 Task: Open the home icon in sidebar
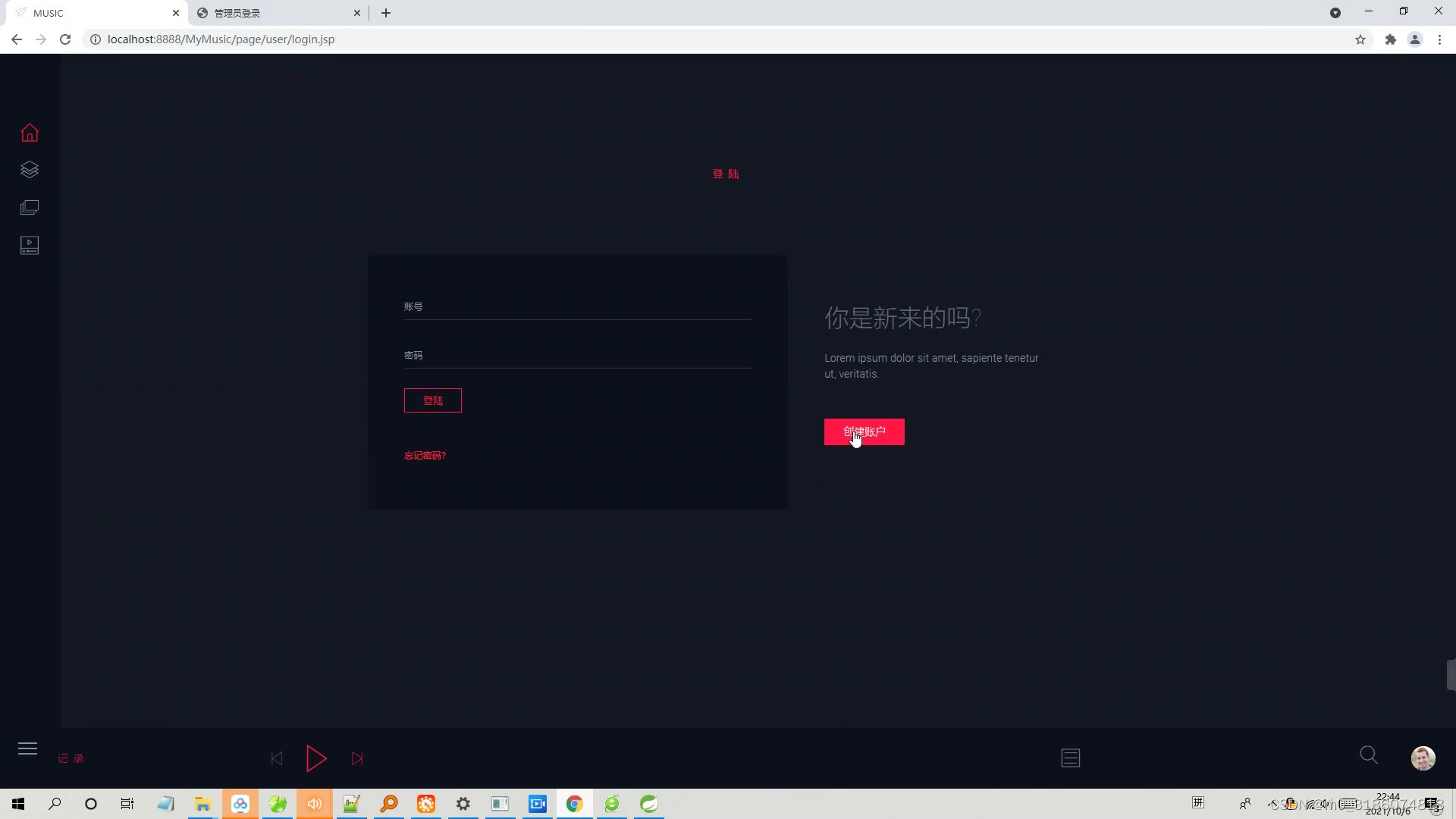click(x=30, y=133)
